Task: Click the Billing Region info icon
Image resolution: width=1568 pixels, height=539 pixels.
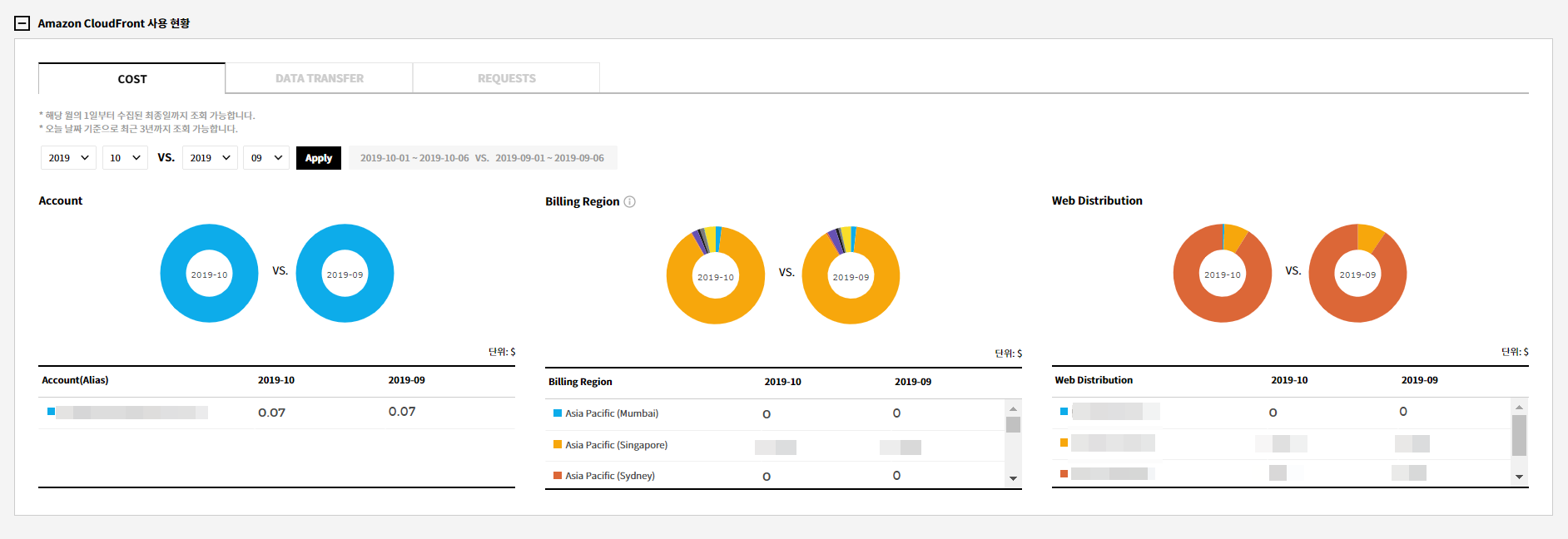Action: pyautogui.click(x=630, y=201)
